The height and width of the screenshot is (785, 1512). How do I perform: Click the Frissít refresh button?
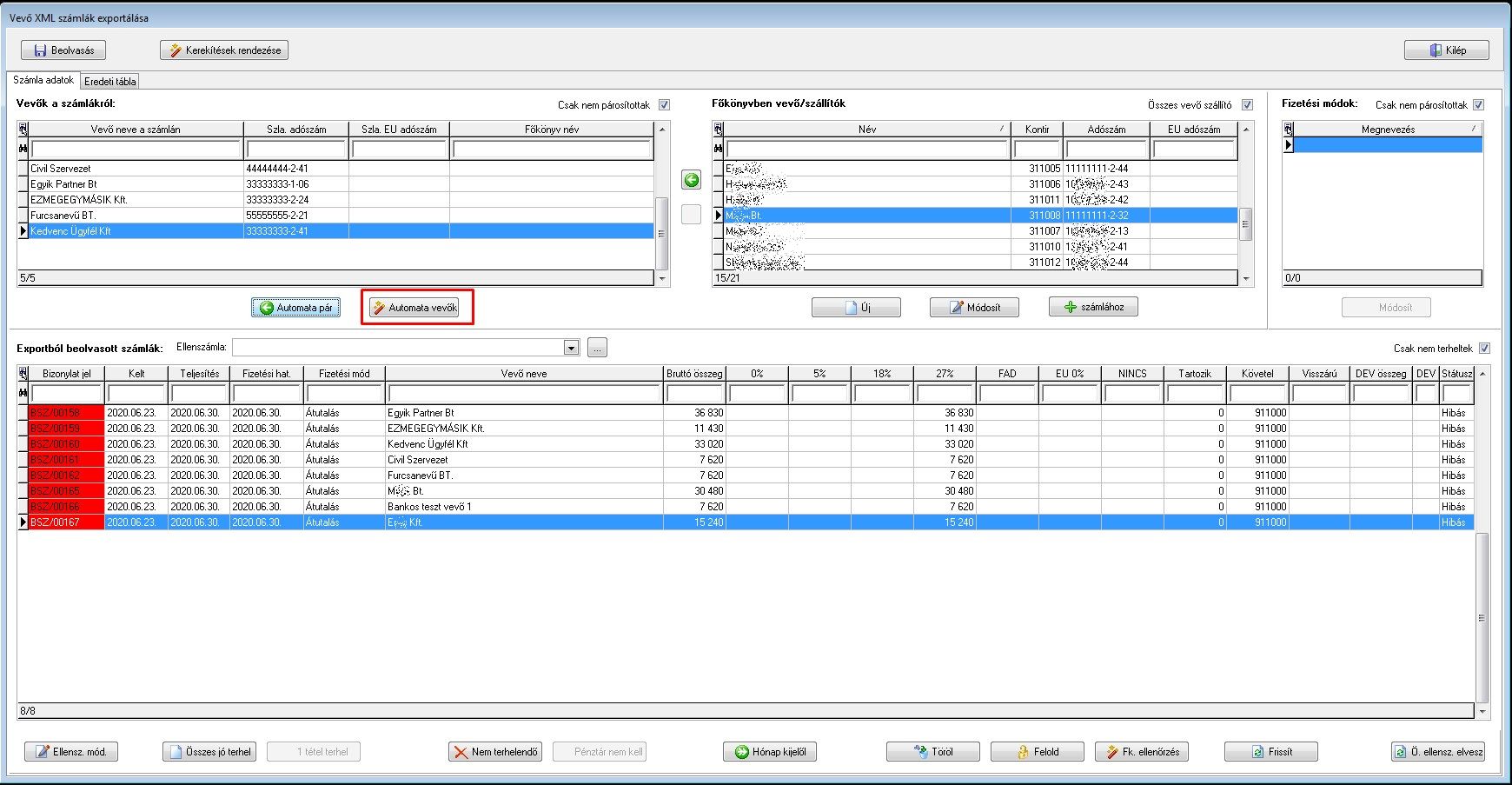(1271, 752)
